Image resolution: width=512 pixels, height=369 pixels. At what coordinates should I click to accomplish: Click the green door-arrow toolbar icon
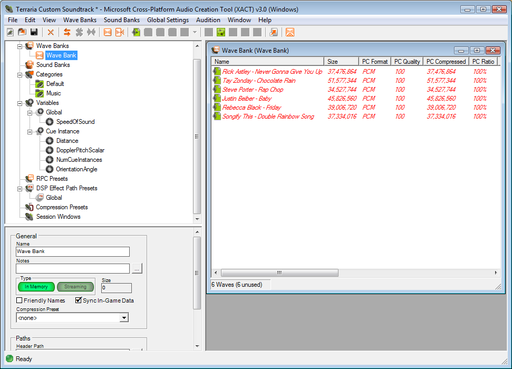click(136, 32)
